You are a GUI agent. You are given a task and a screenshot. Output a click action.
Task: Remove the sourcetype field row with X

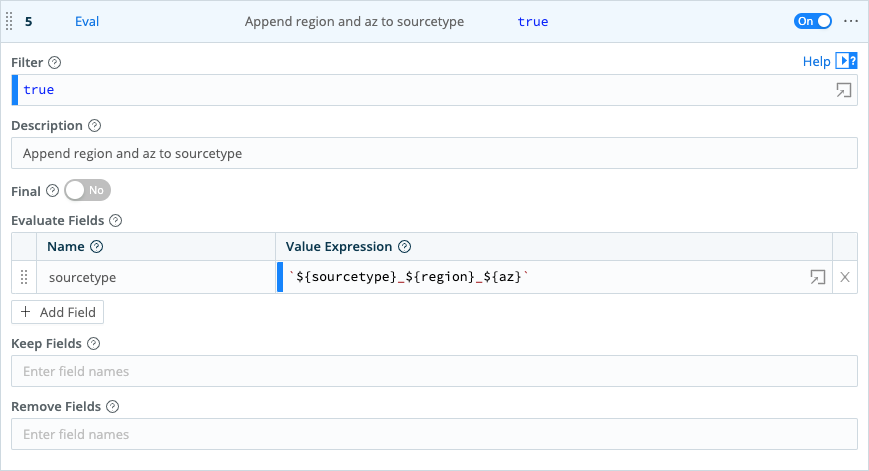click(x=845, y=277)
